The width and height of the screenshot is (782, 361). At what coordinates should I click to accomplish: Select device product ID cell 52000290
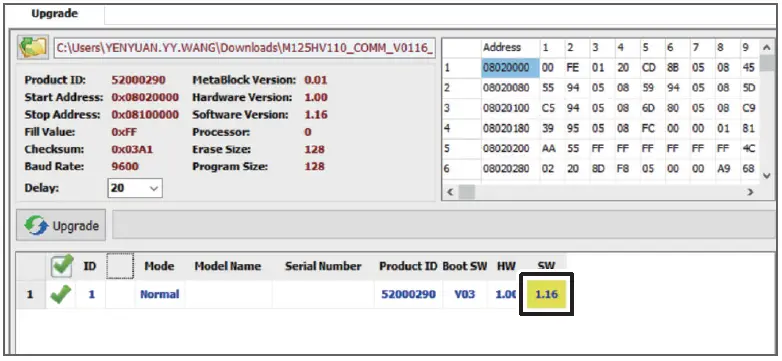408,294
